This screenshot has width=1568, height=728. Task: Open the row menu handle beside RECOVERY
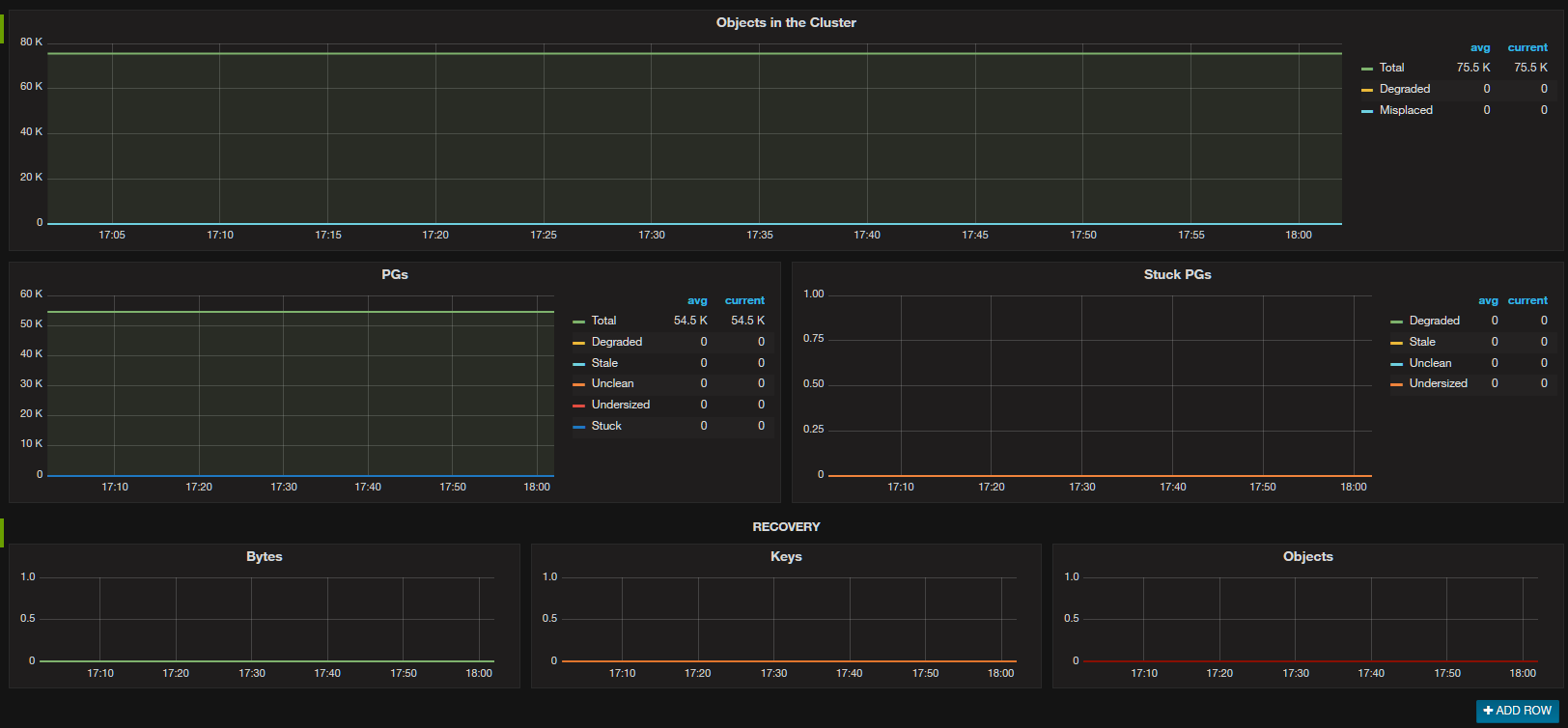[2, 533]
